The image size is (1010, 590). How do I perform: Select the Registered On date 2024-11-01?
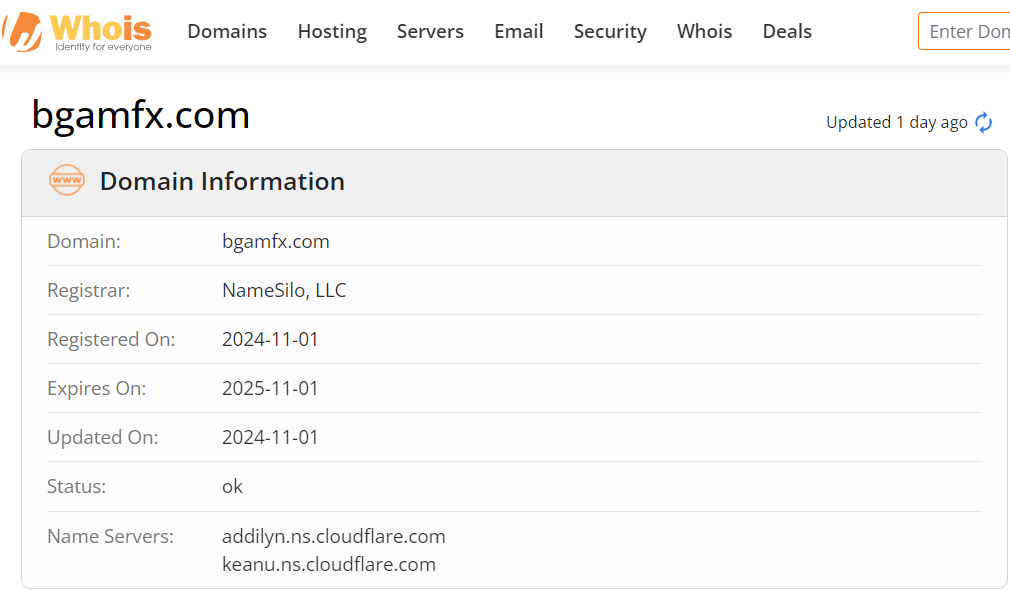click(x=270, y=339)
